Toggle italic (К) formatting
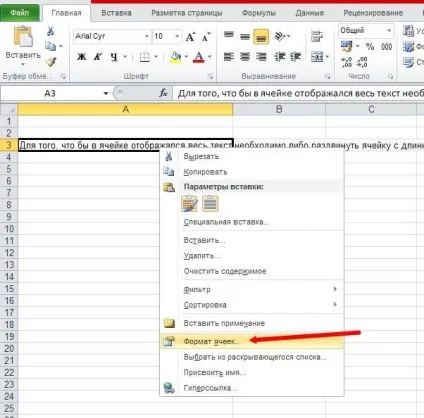 (x=97, y=57)
